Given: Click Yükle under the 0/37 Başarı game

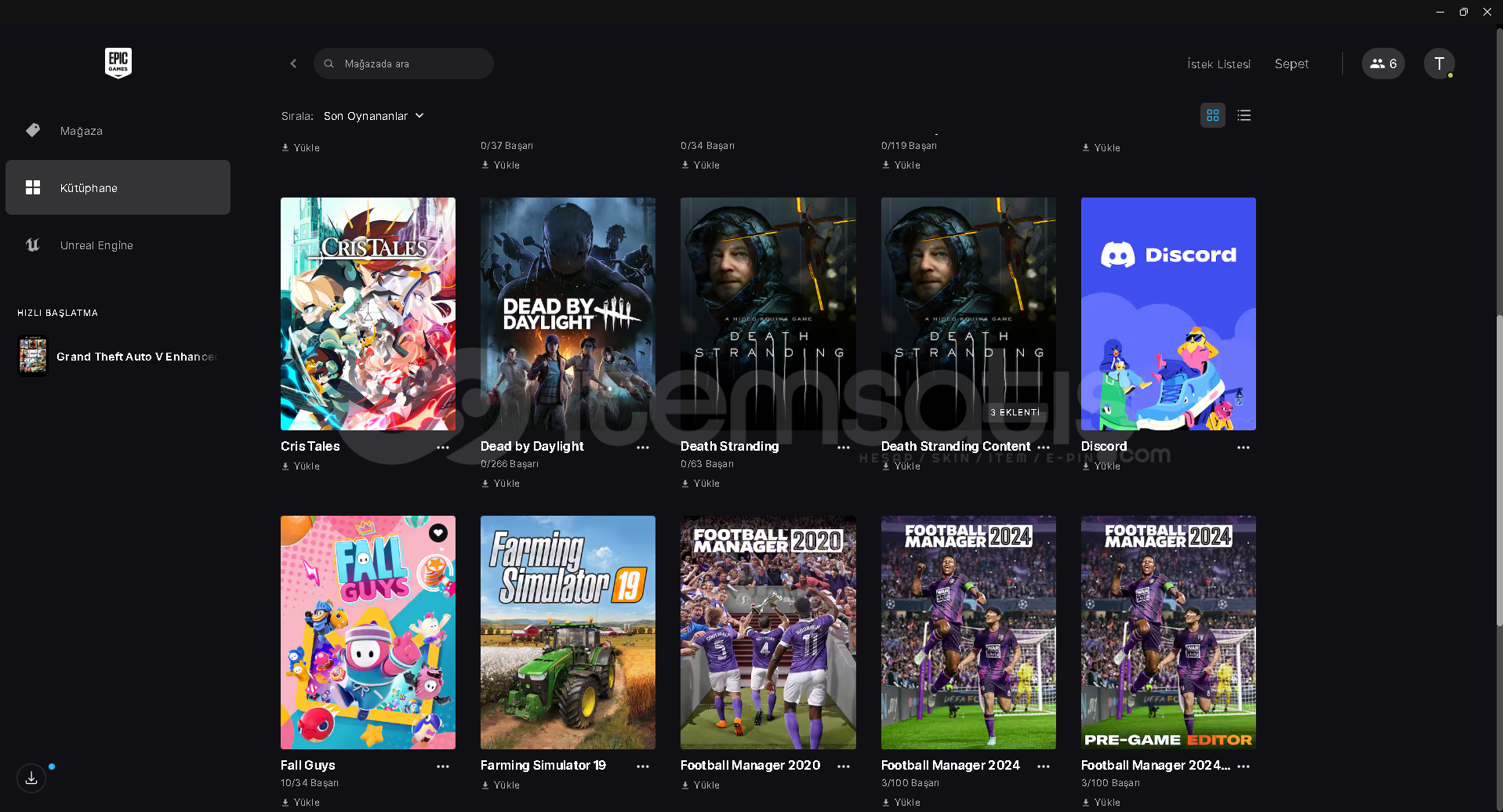Looking at the screenshot, I should pos(501,165).
